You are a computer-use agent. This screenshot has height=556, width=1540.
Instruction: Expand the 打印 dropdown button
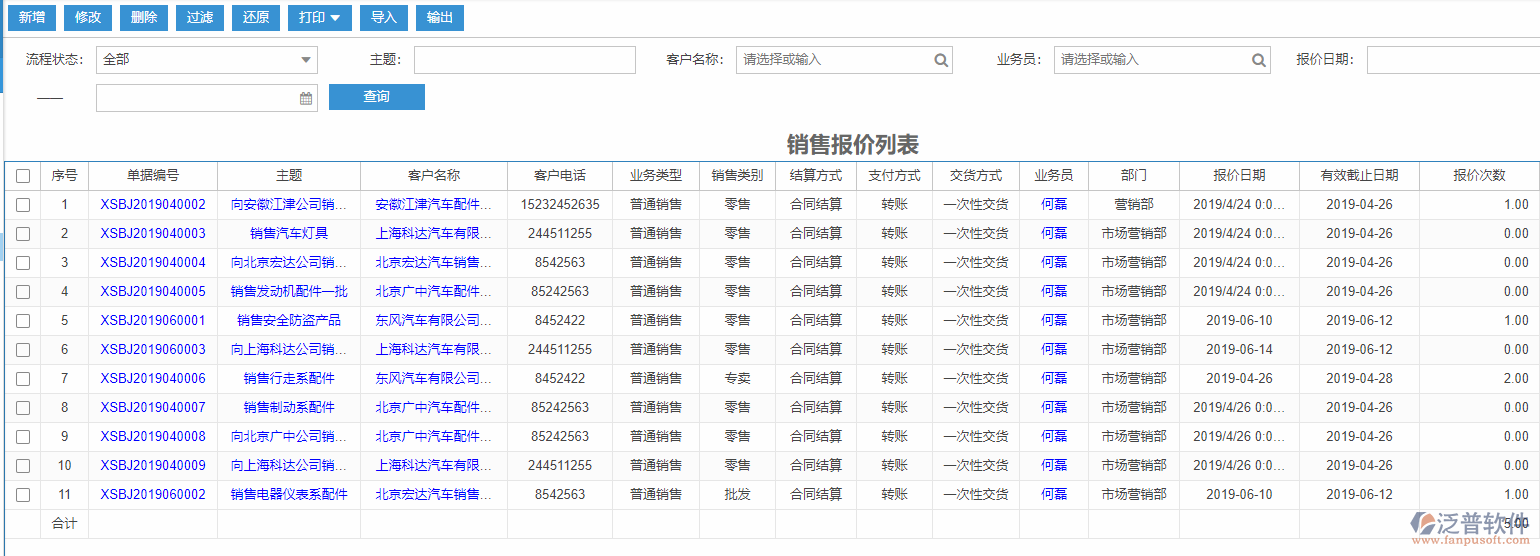tap(319, 17)
